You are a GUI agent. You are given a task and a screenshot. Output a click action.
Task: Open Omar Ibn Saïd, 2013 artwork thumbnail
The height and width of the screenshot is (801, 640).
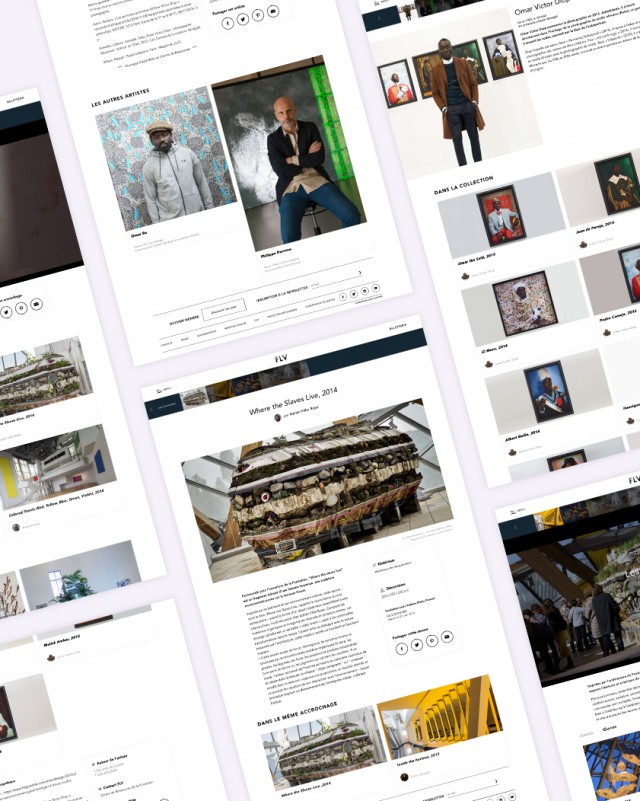tap(502, 216)
